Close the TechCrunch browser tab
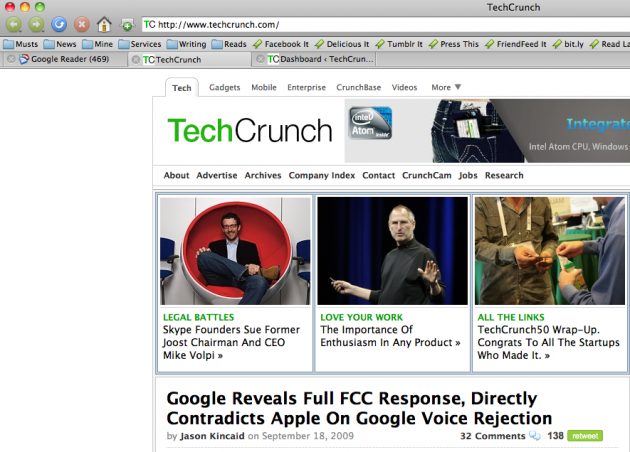 click(136, 59)
